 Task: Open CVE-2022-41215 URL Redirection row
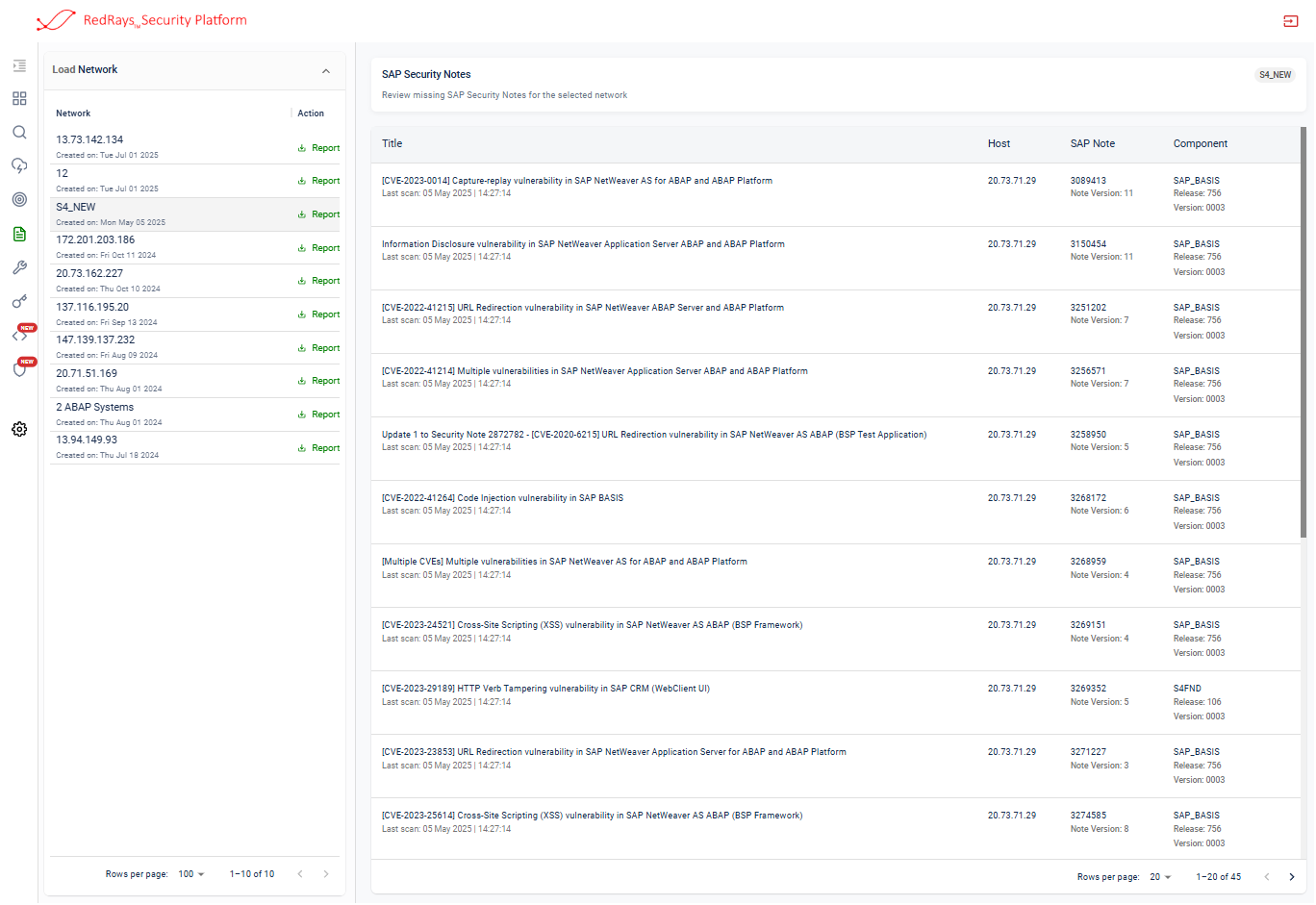[x=835, y=321]
